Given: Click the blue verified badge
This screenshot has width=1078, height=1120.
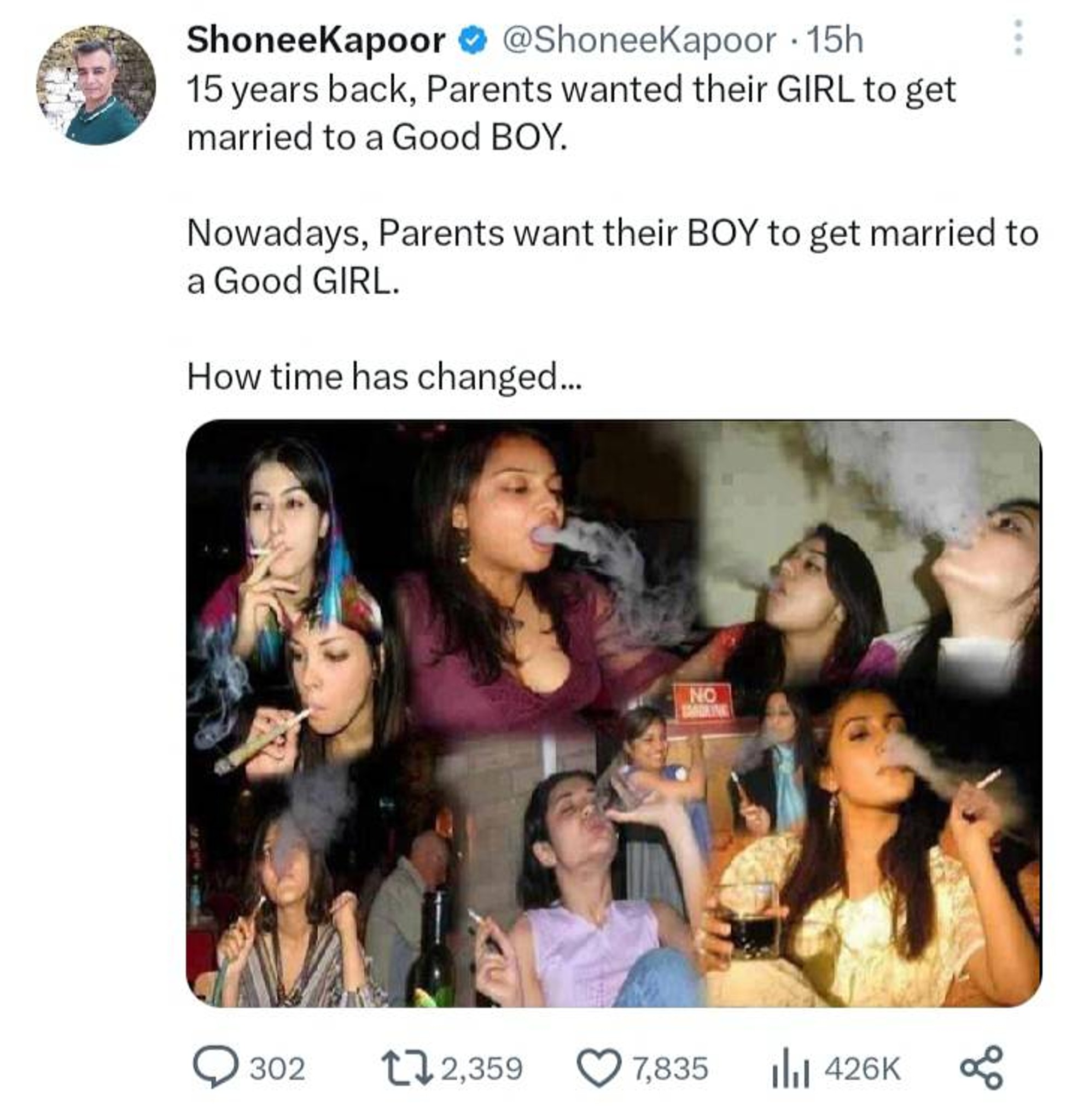Looking at the screenshot, I should click(x=473, y=41).
